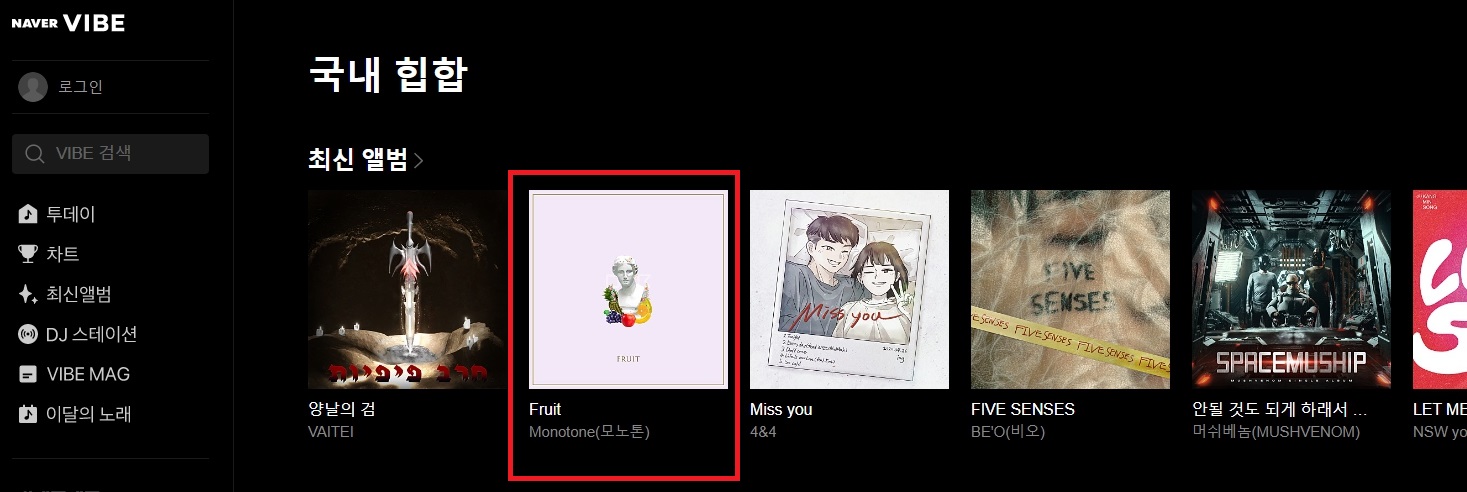Open the Fruit album cover
The width and height of the screenshot is (1467, 492).
point(628,289)
